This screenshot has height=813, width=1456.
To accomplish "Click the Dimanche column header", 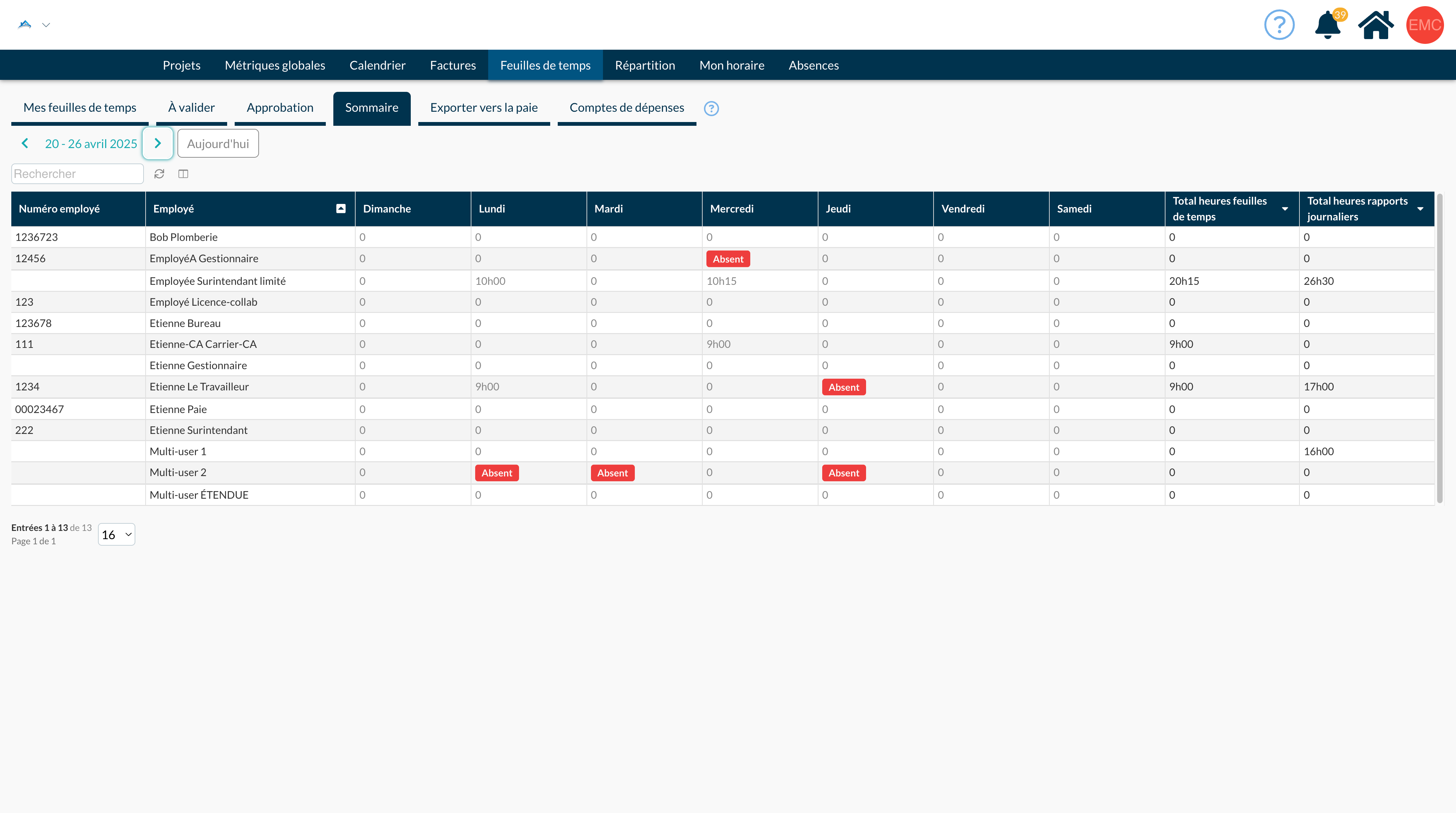I will pyautogui.click(x=413, y=209).
